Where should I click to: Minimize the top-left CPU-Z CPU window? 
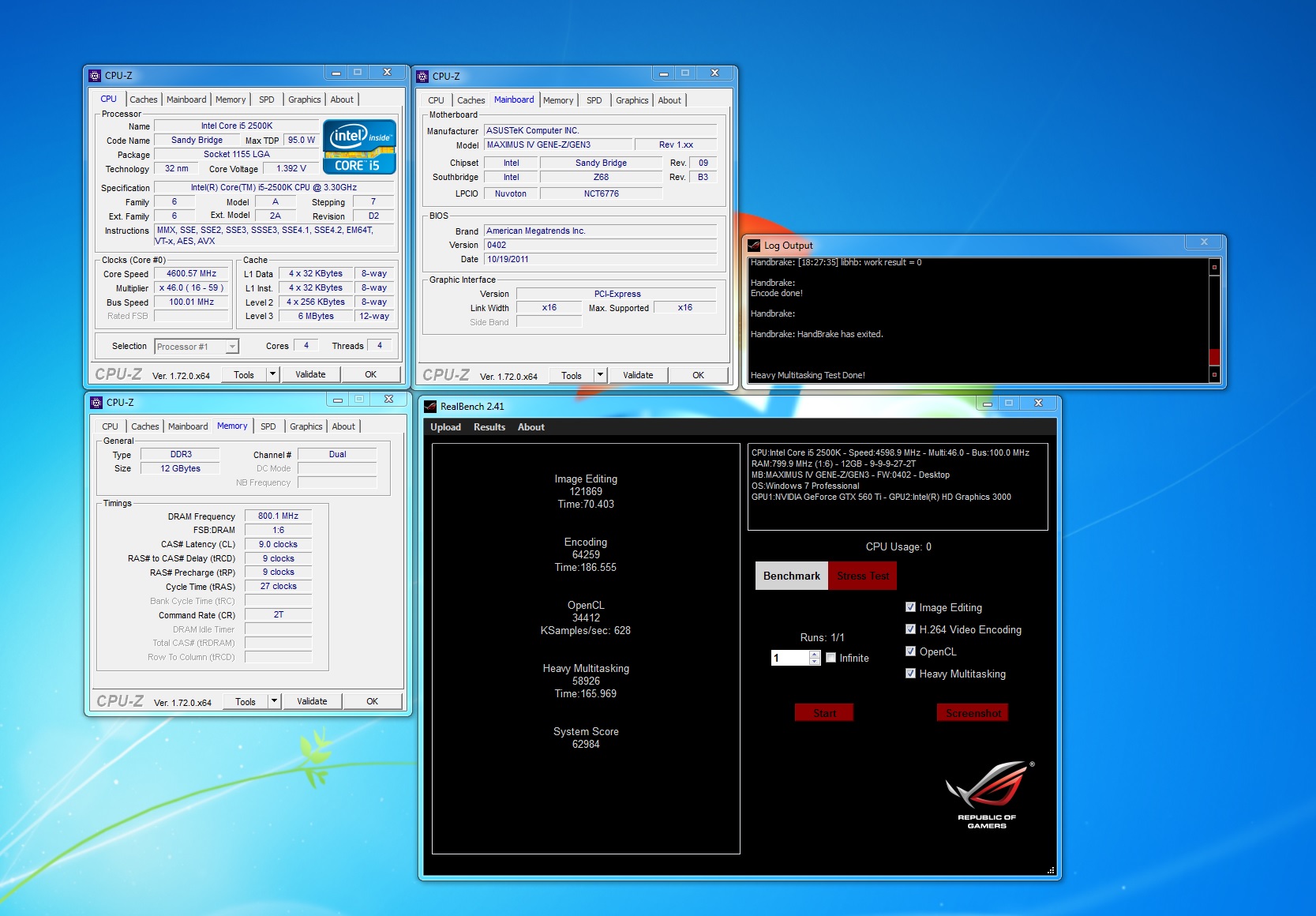(x=336, y=72)
